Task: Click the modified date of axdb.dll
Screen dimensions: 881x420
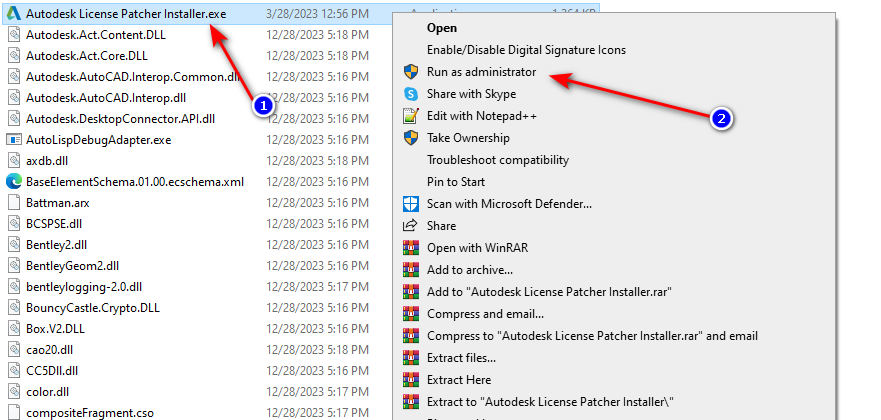Action: tap(317, 161)
